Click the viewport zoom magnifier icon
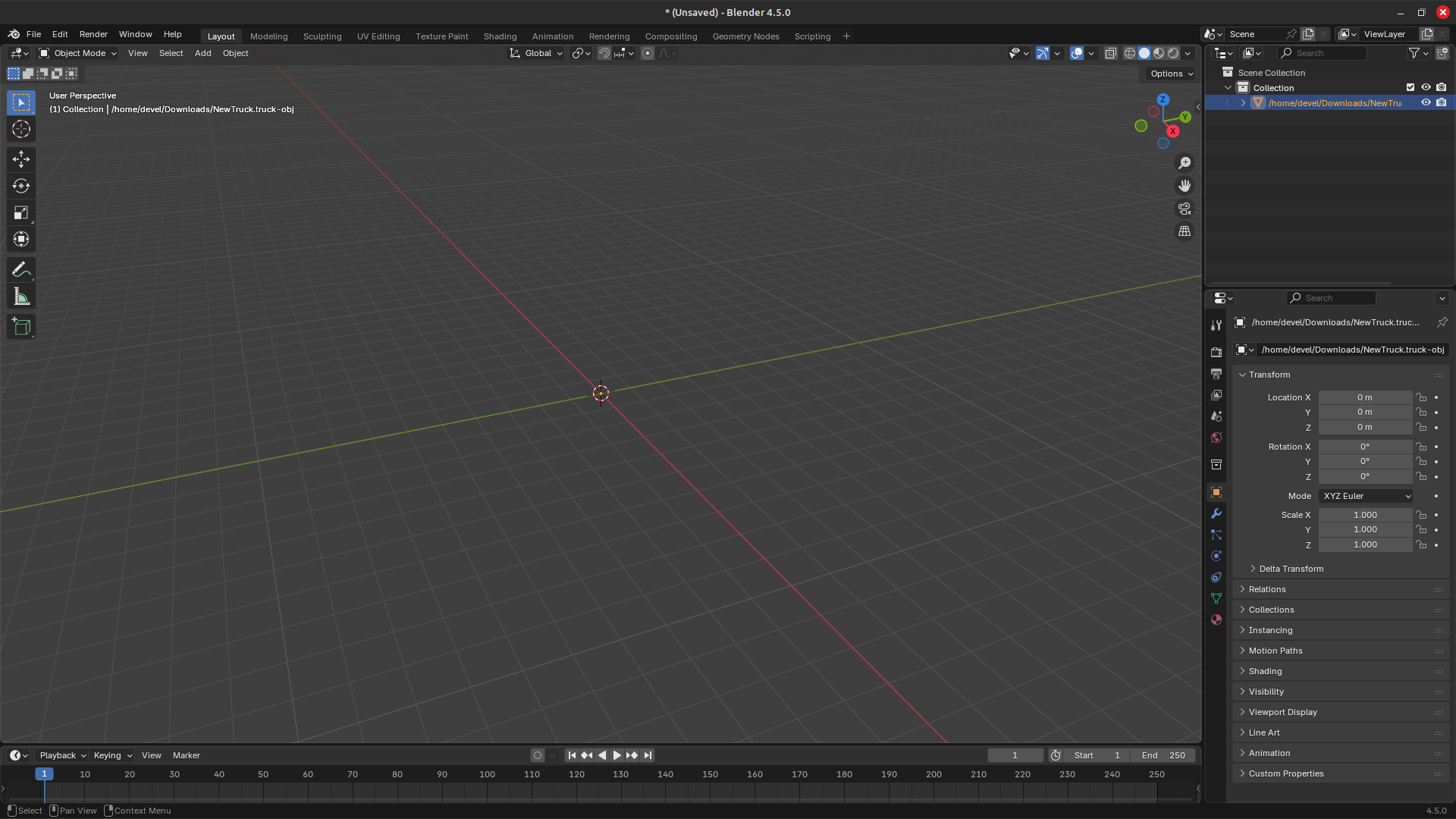 click(x=1185, y=163)
